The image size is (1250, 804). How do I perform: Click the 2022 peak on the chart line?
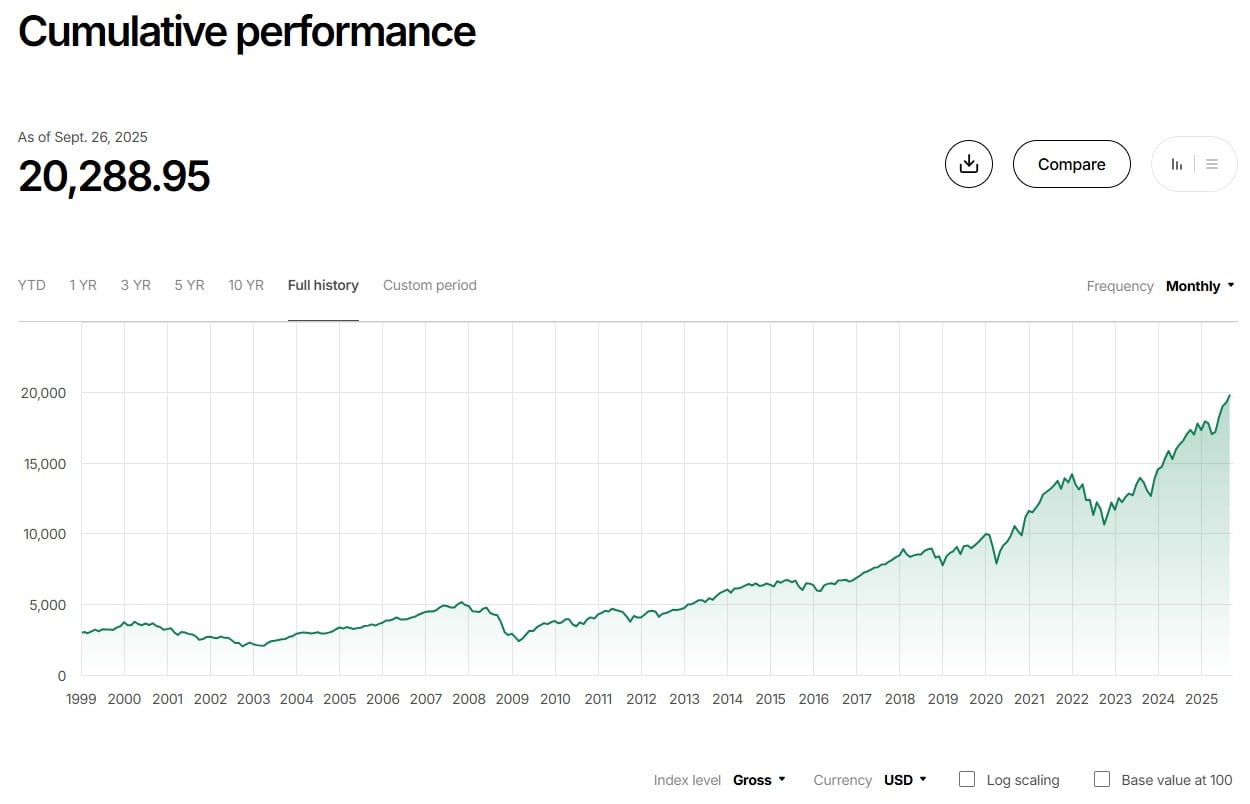coord(1072,475)
